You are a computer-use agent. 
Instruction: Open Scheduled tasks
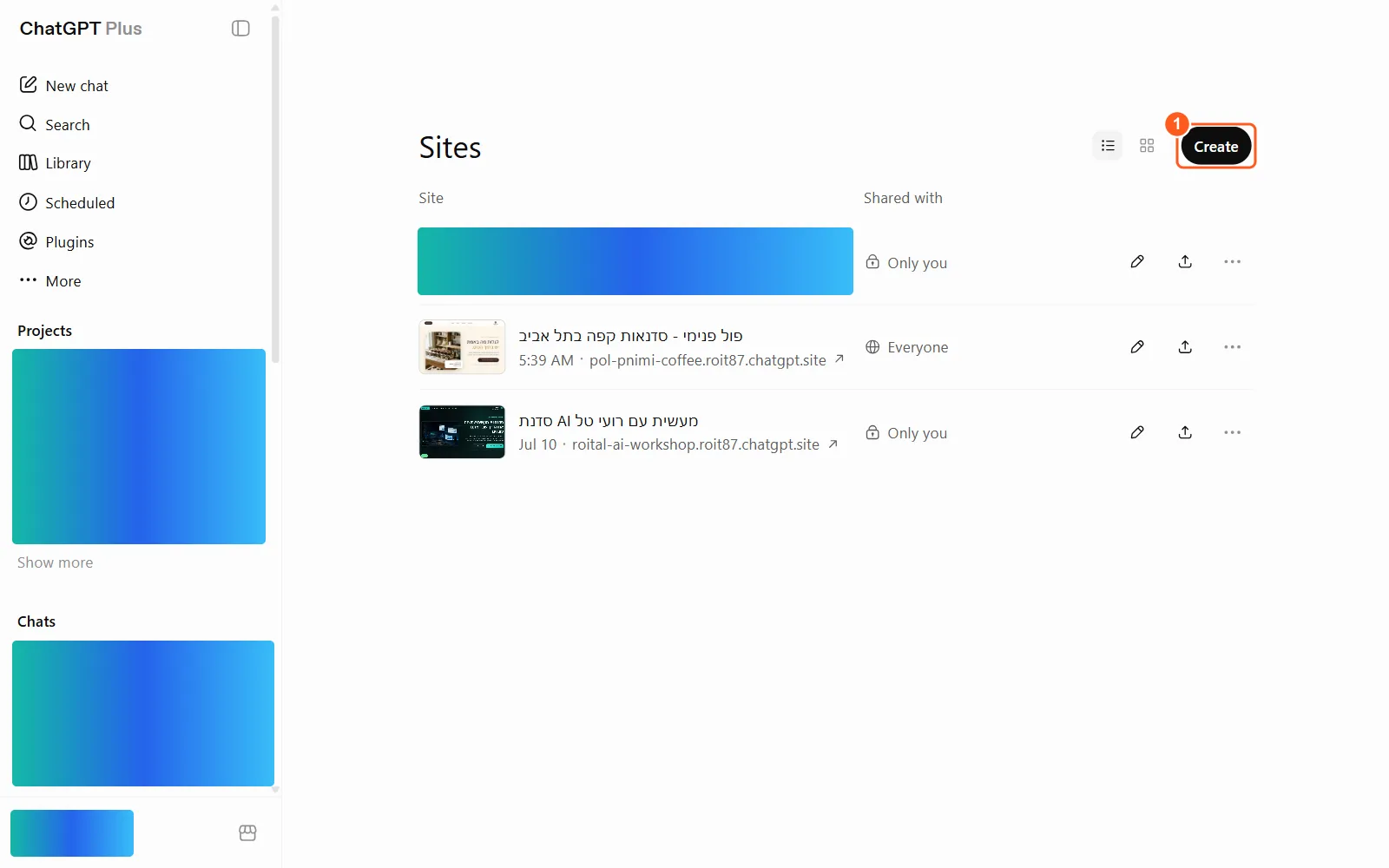(67, 202)
